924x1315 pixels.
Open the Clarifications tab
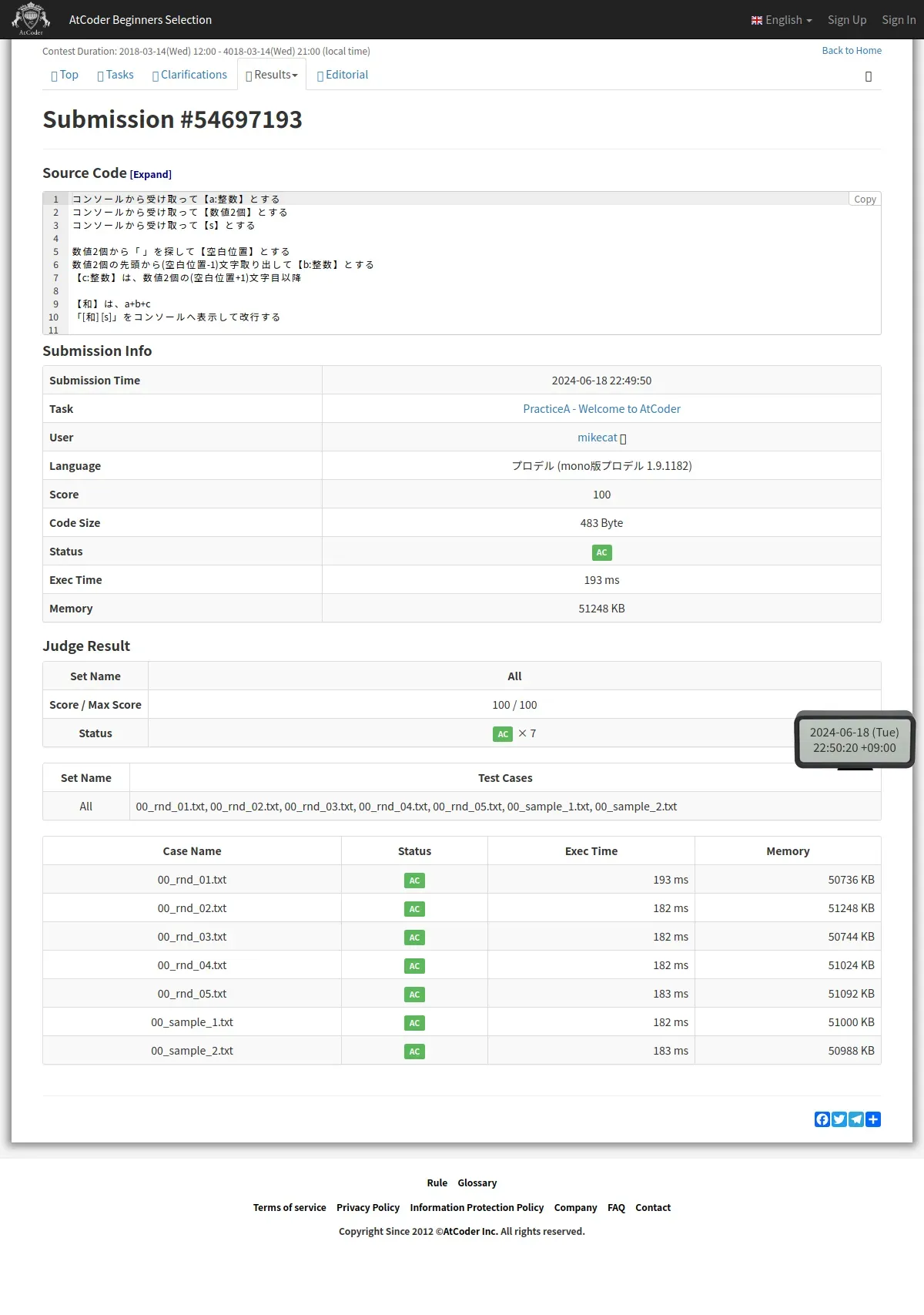(x=189, y=75)
